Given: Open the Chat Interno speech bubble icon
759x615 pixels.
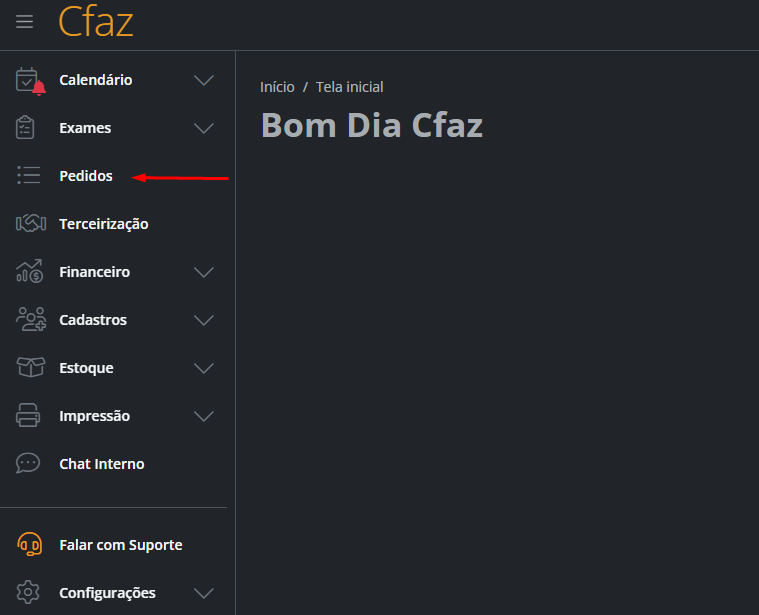Looking at the screenshot, I should 28,463.
